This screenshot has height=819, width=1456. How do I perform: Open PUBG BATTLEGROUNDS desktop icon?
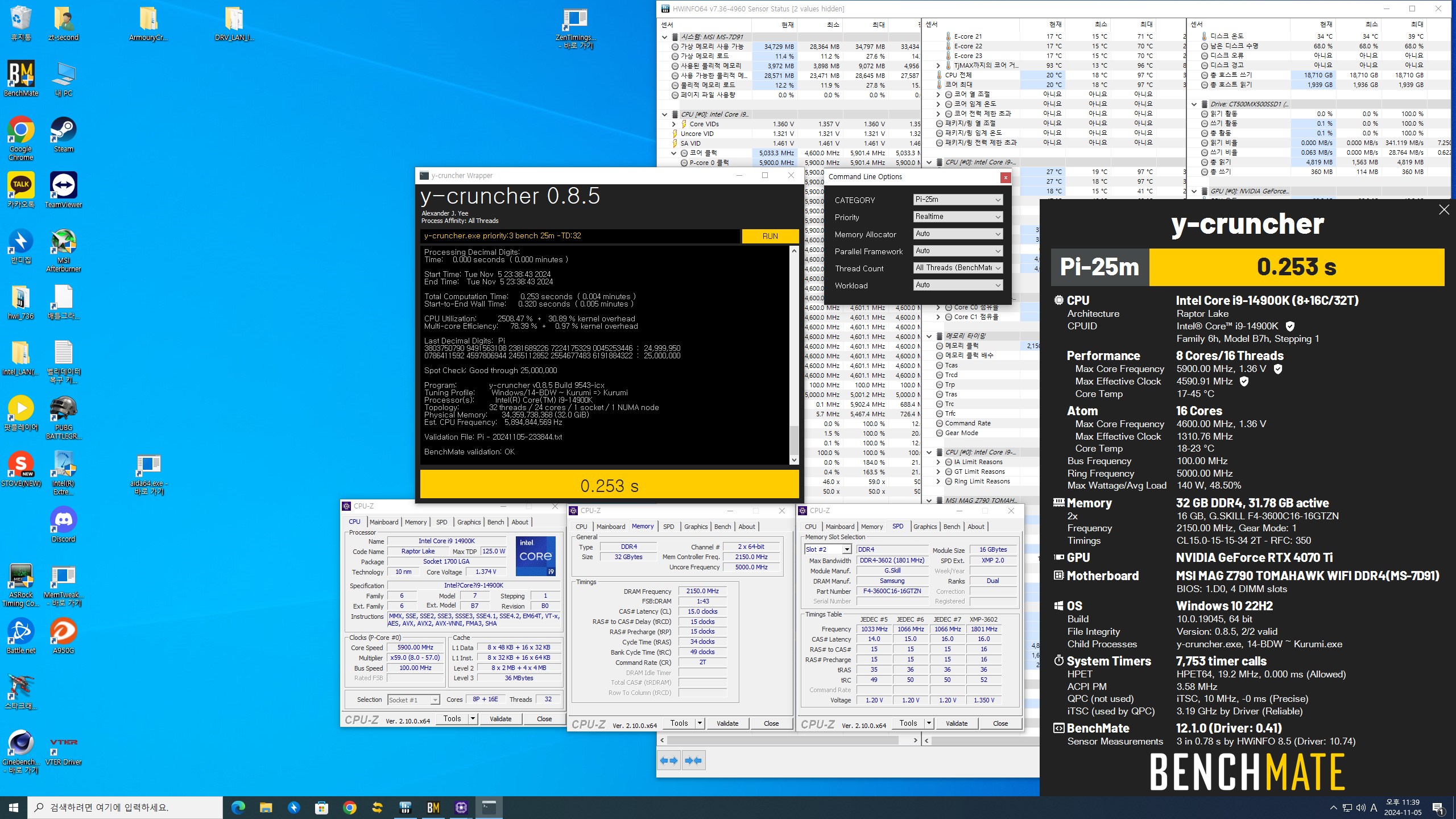pos(63,417)
